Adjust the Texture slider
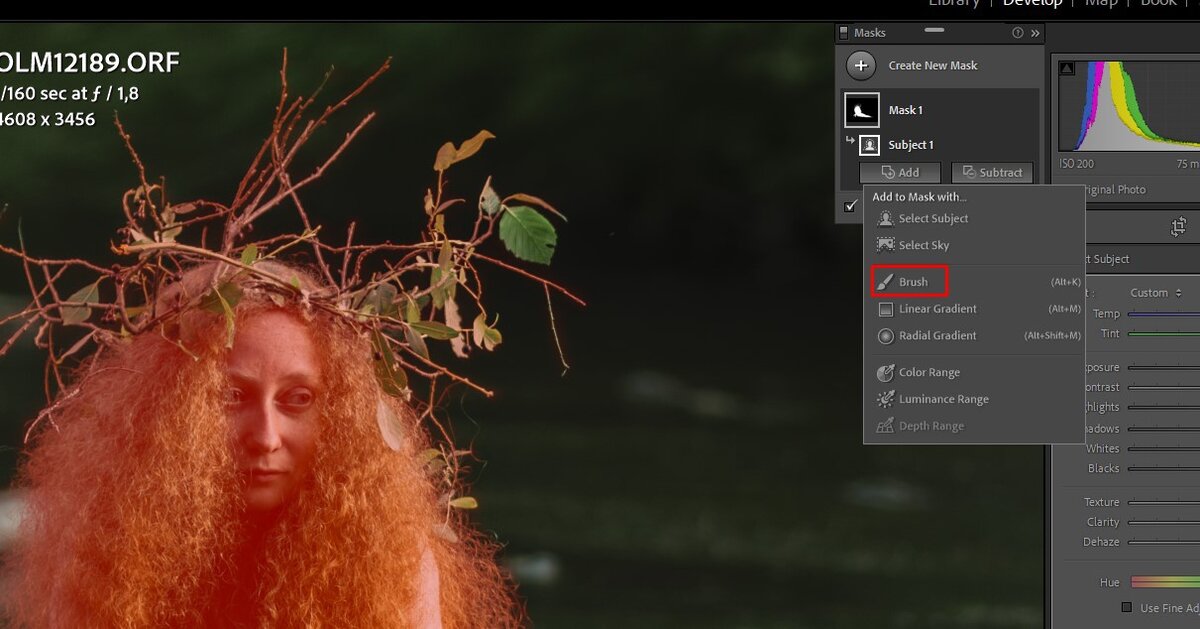The height and width of the screenshot is (629, 1200). 1164,503
